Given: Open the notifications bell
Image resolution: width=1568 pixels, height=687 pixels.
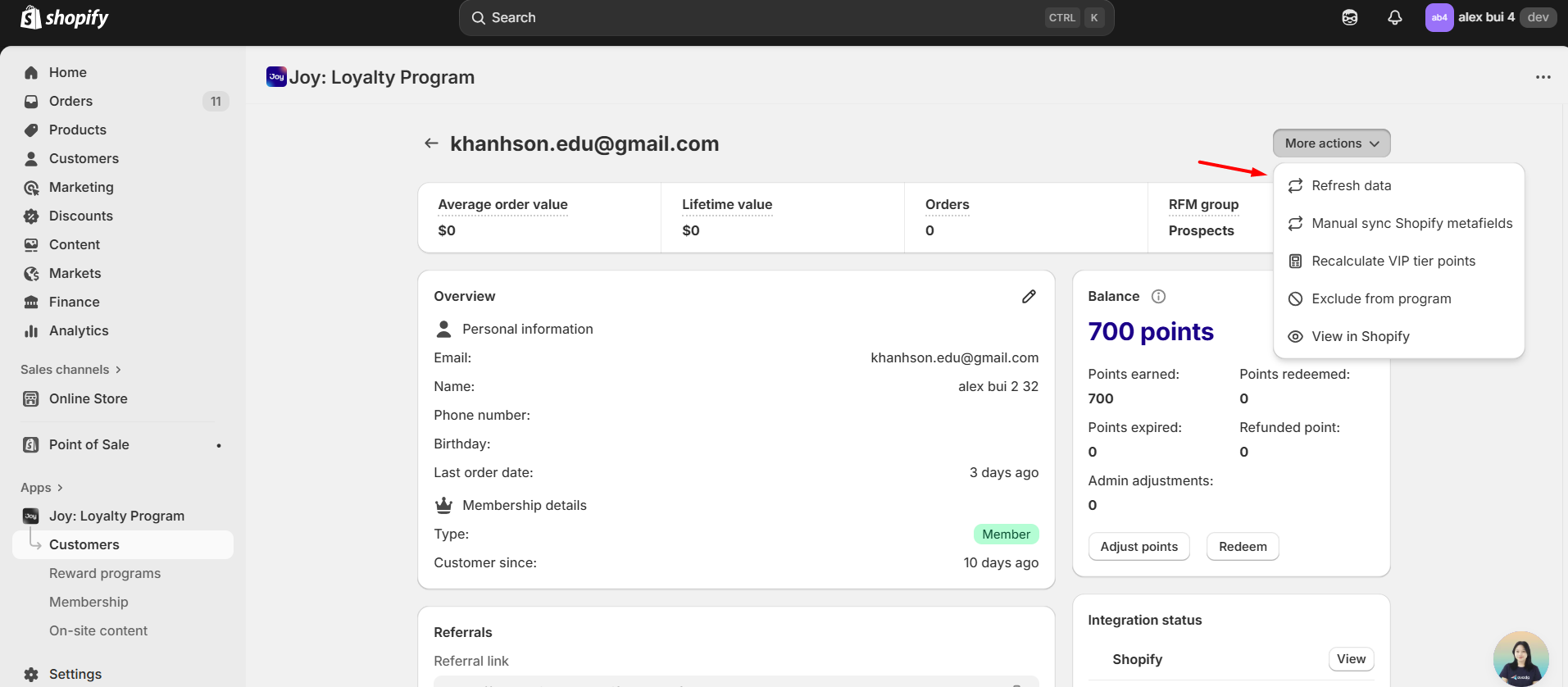Looking at the screenshot, I should point(1394,17).
